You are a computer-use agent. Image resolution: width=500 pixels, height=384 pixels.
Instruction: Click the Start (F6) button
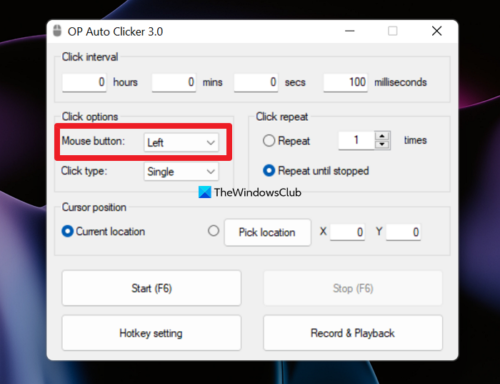click(x=152, y=288)
